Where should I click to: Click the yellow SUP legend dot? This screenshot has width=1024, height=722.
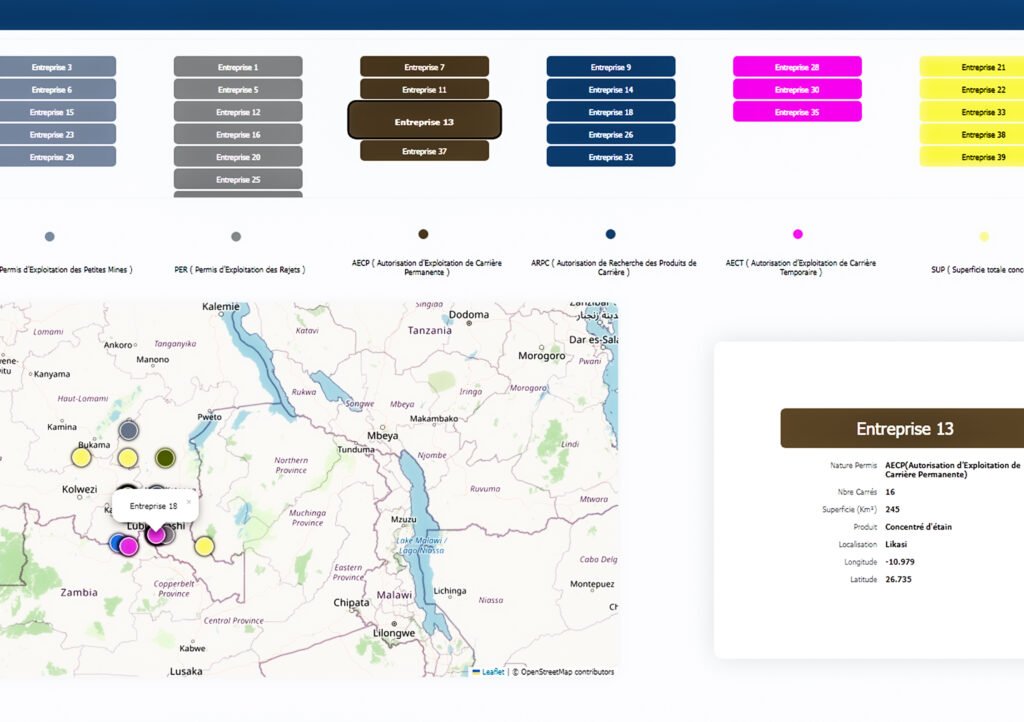984,236
